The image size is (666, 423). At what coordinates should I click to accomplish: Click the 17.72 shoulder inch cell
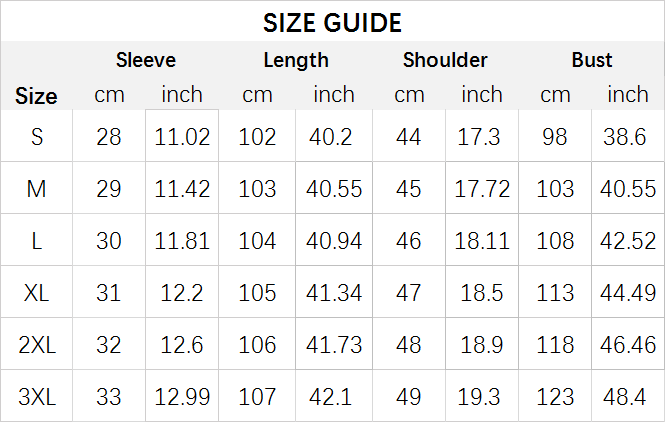[482, 189]
